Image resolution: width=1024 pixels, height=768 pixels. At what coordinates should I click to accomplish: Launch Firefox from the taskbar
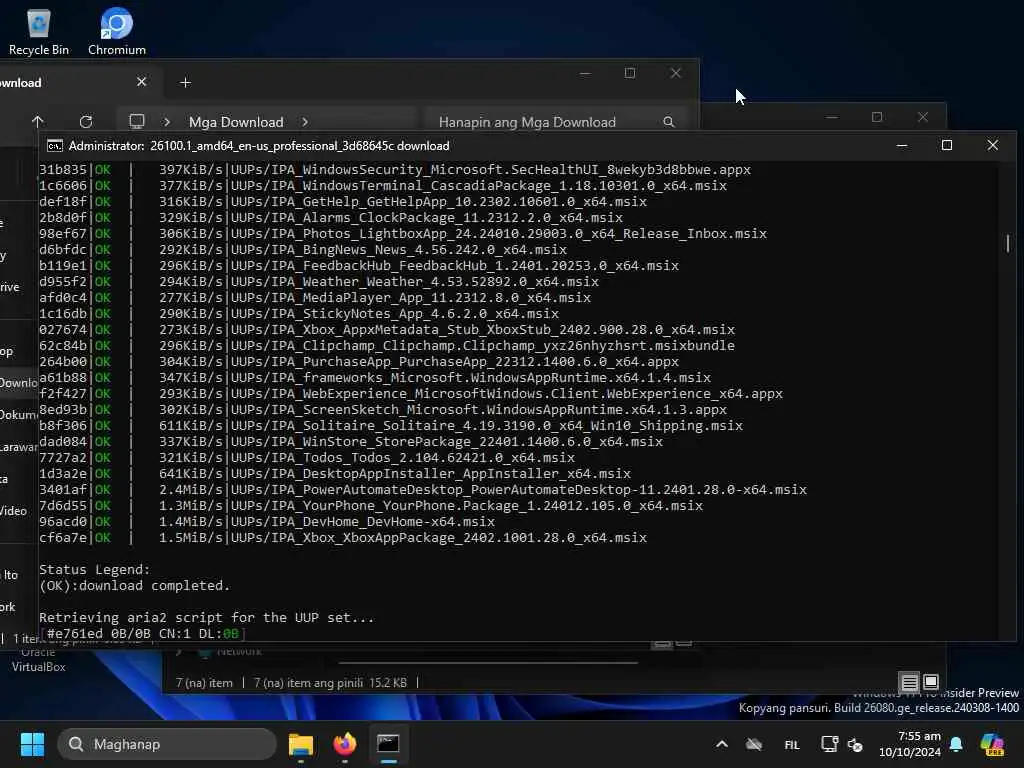[345, 744]
